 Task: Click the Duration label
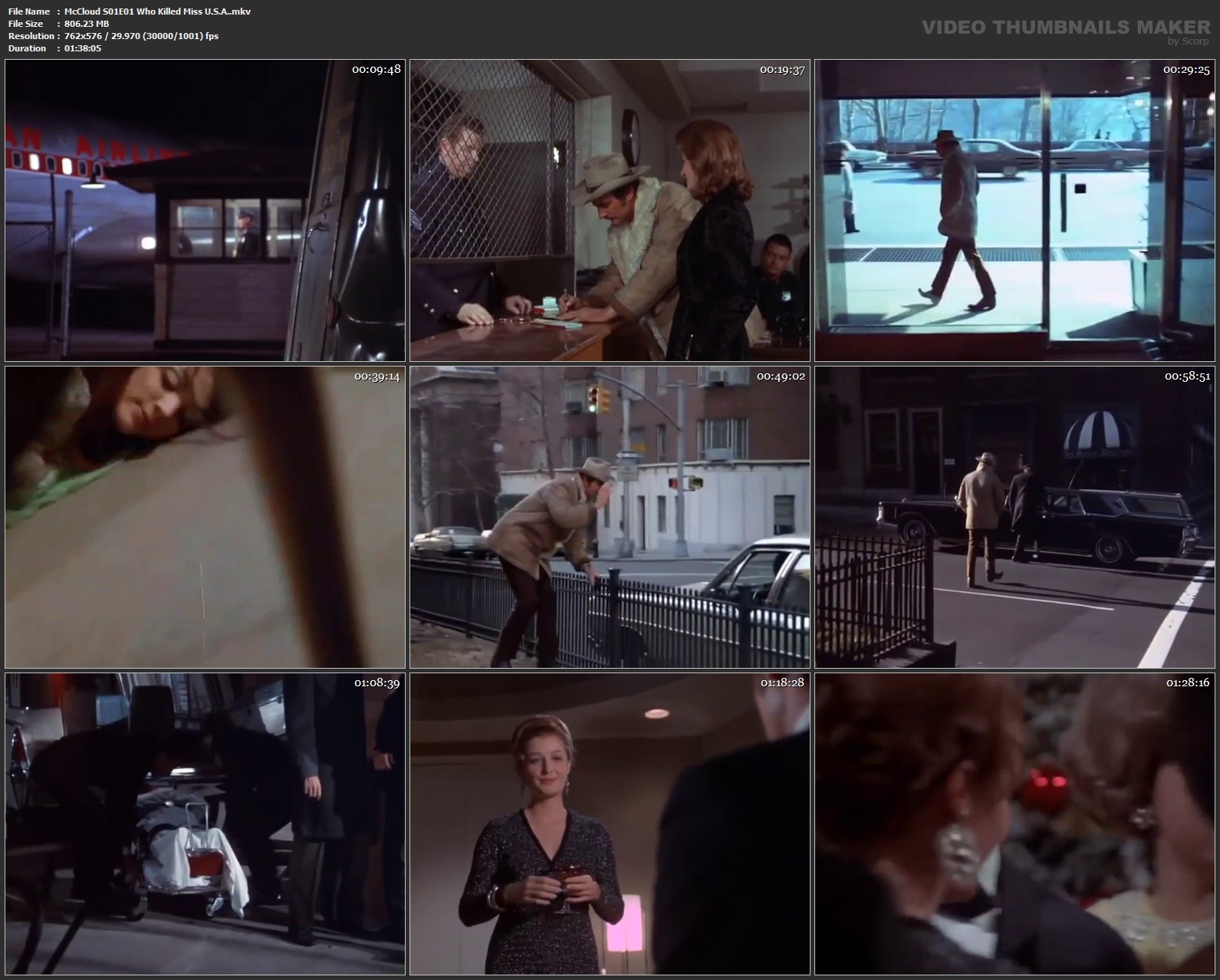pyautogui.click(x=27, y=48)
